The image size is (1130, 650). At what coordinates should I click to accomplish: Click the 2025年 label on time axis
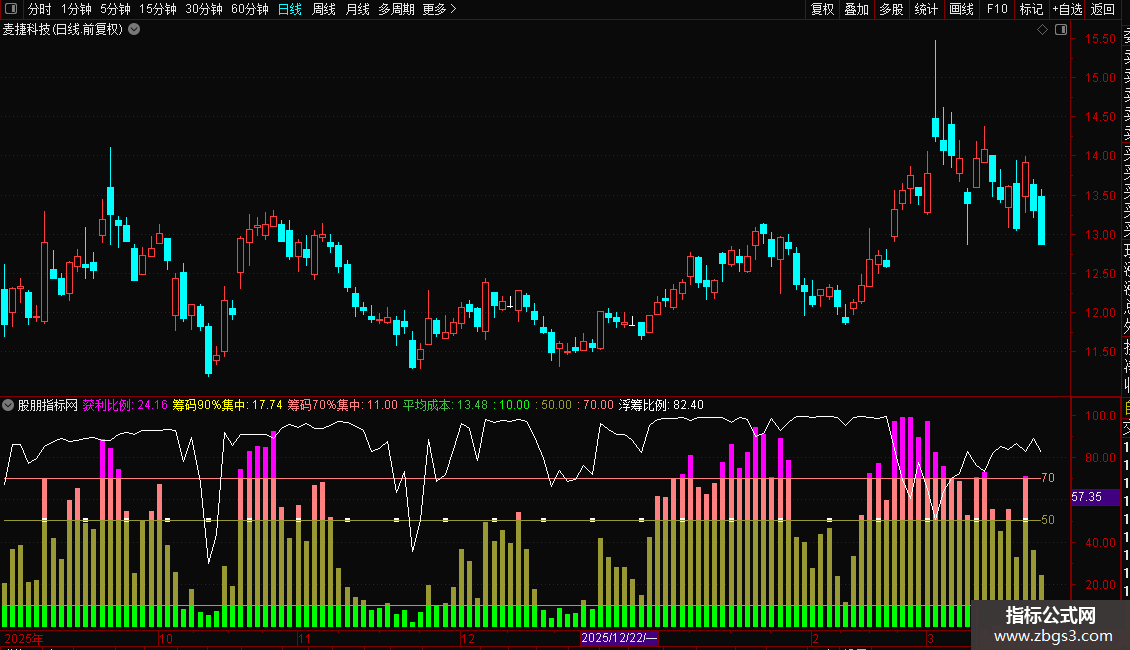24,638
